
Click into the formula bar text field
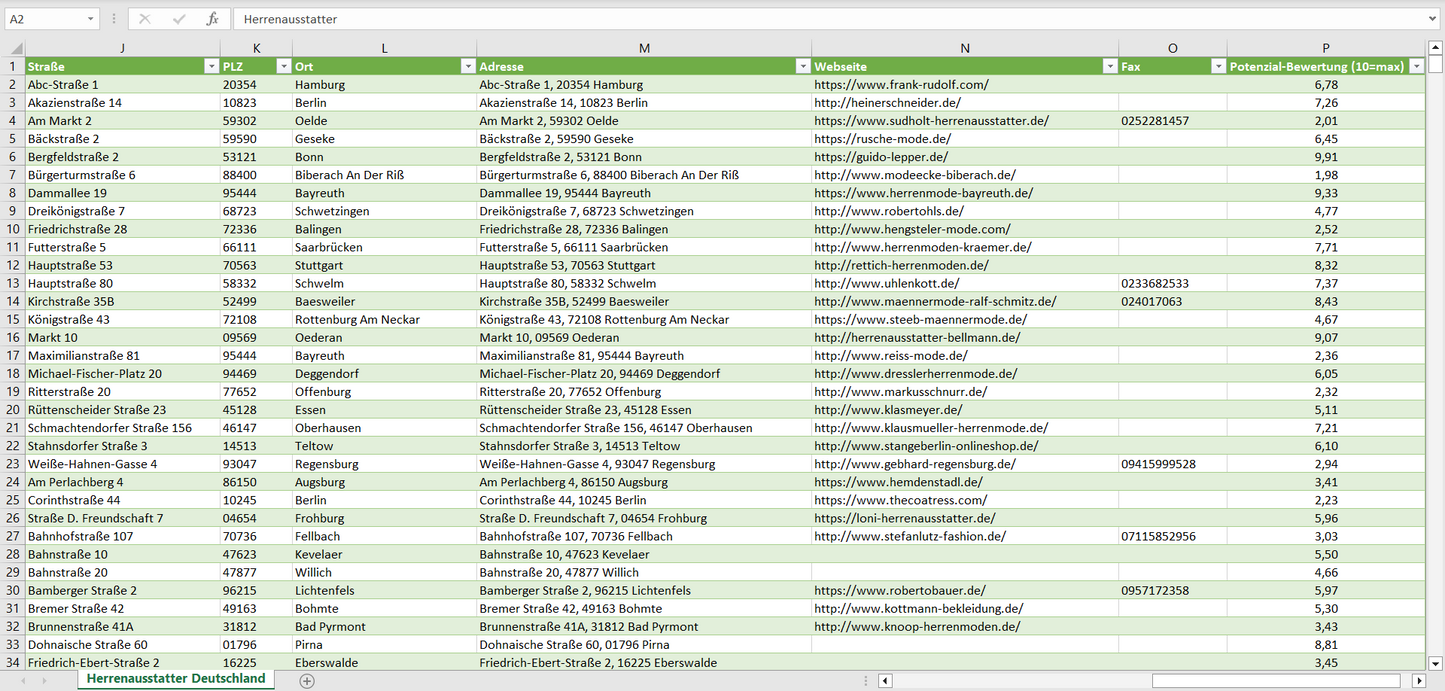click(800, 19)
